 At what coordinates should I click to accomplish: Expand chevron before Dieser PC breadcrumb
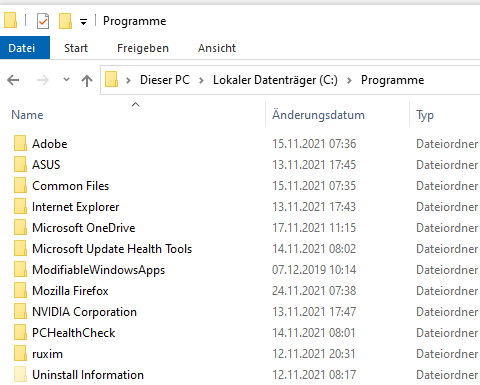[128, 80]
